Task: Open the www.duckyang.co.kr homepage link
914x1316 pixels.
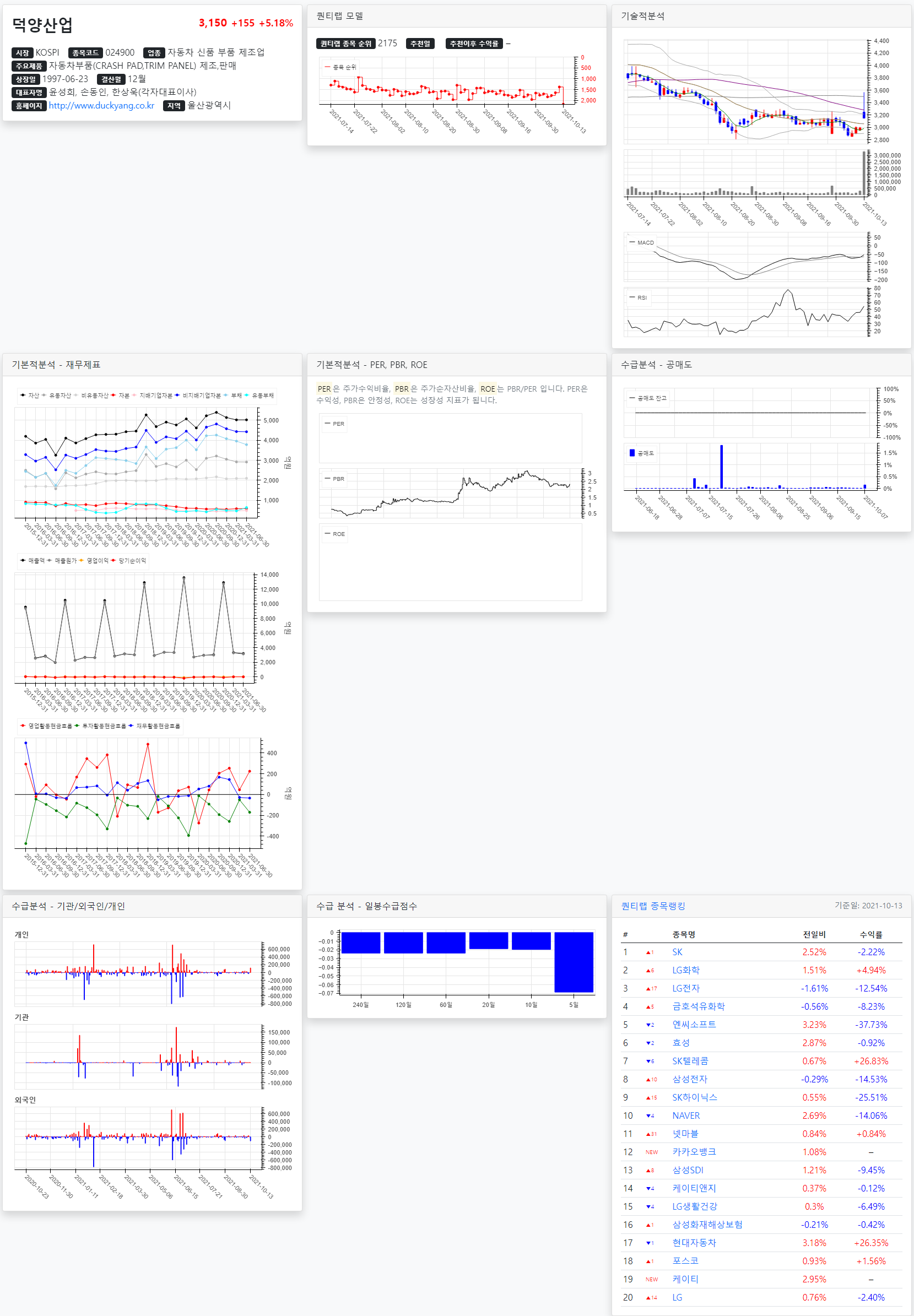Action: (101, 105)
